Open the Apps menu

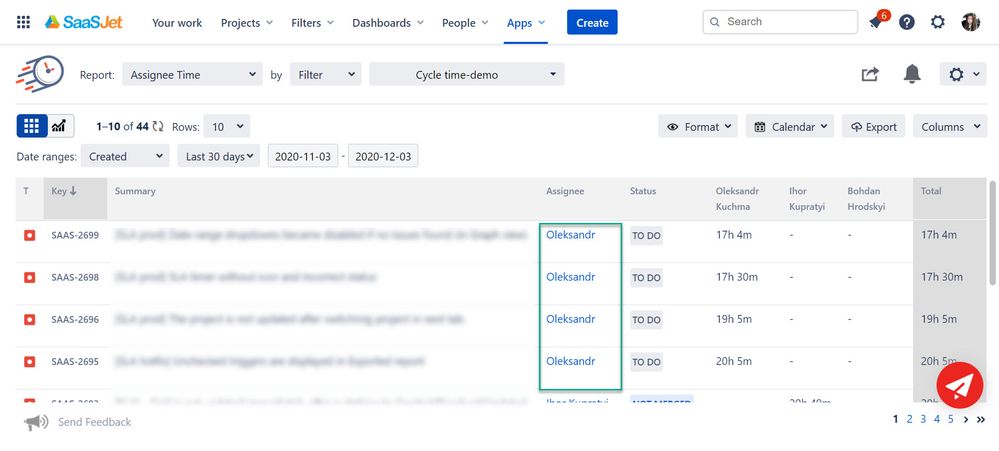526,23
